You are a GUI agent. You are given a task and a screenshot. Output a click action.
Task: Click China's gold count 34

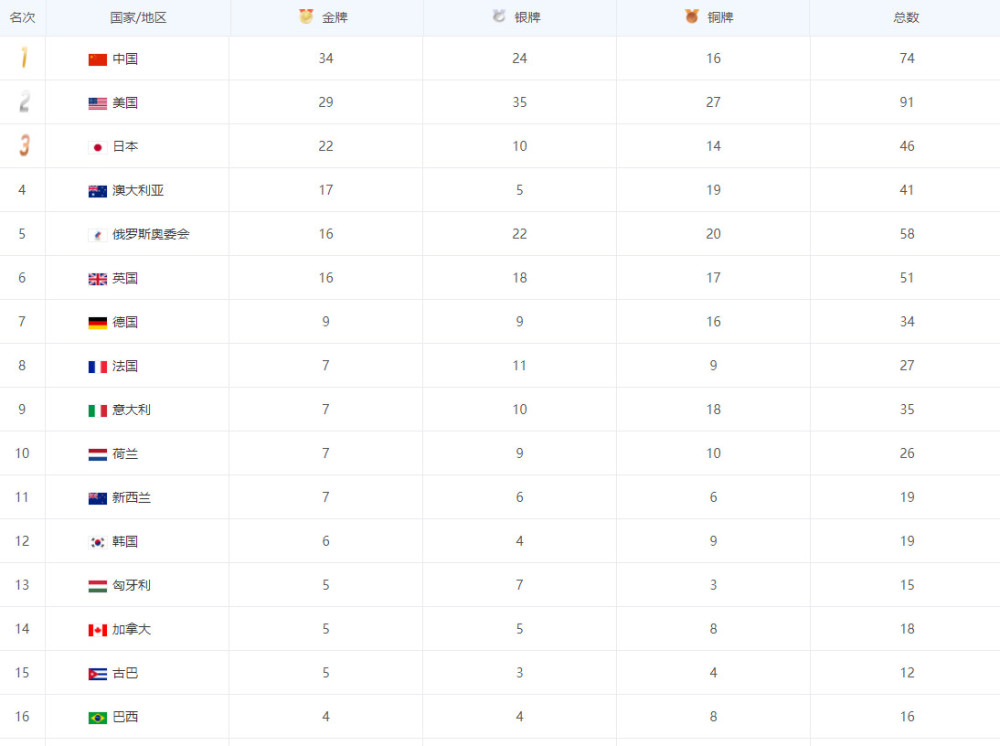tap(326, 58)
